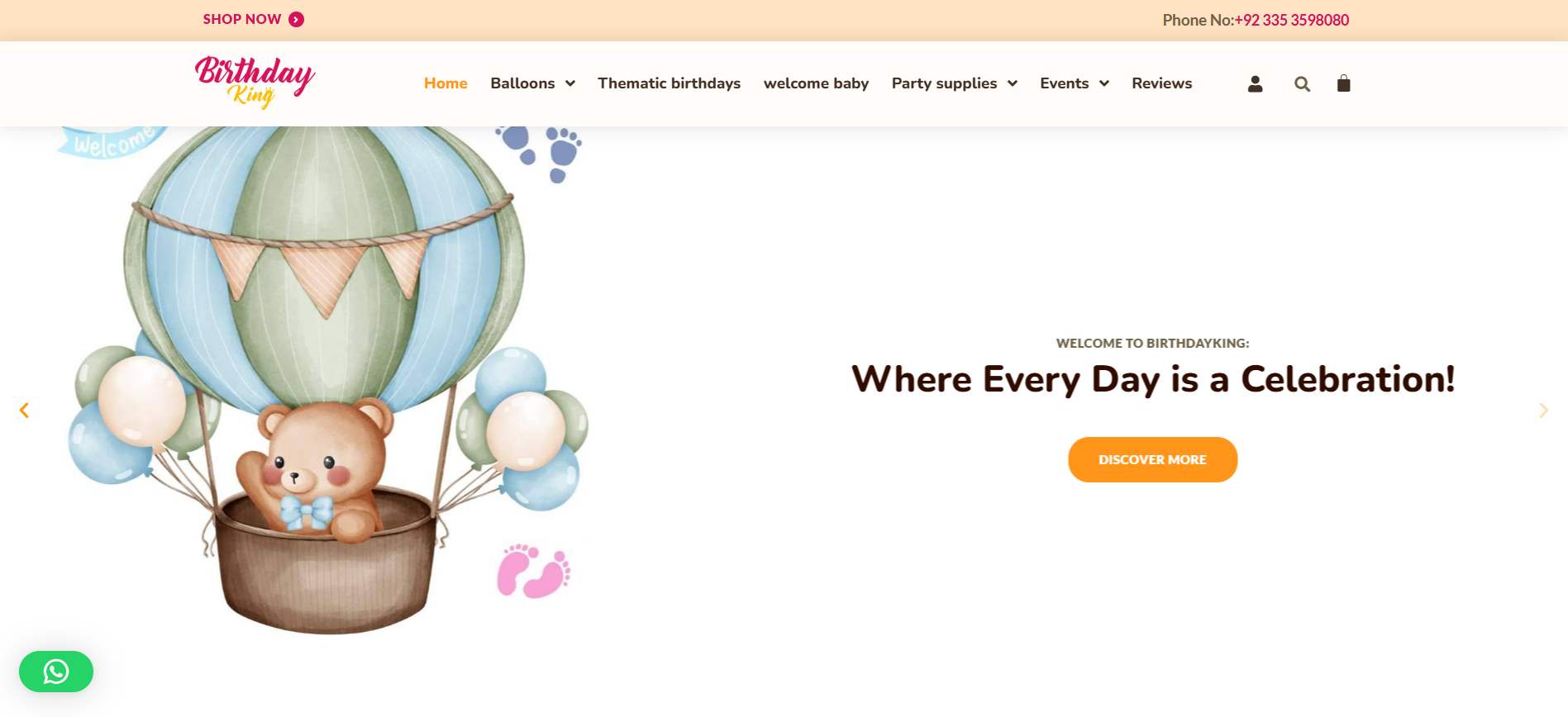Viewport: 1568px width, 717px height.
Task: Open the shopping bag cart icon
Action: click(x=1343, y=83)
